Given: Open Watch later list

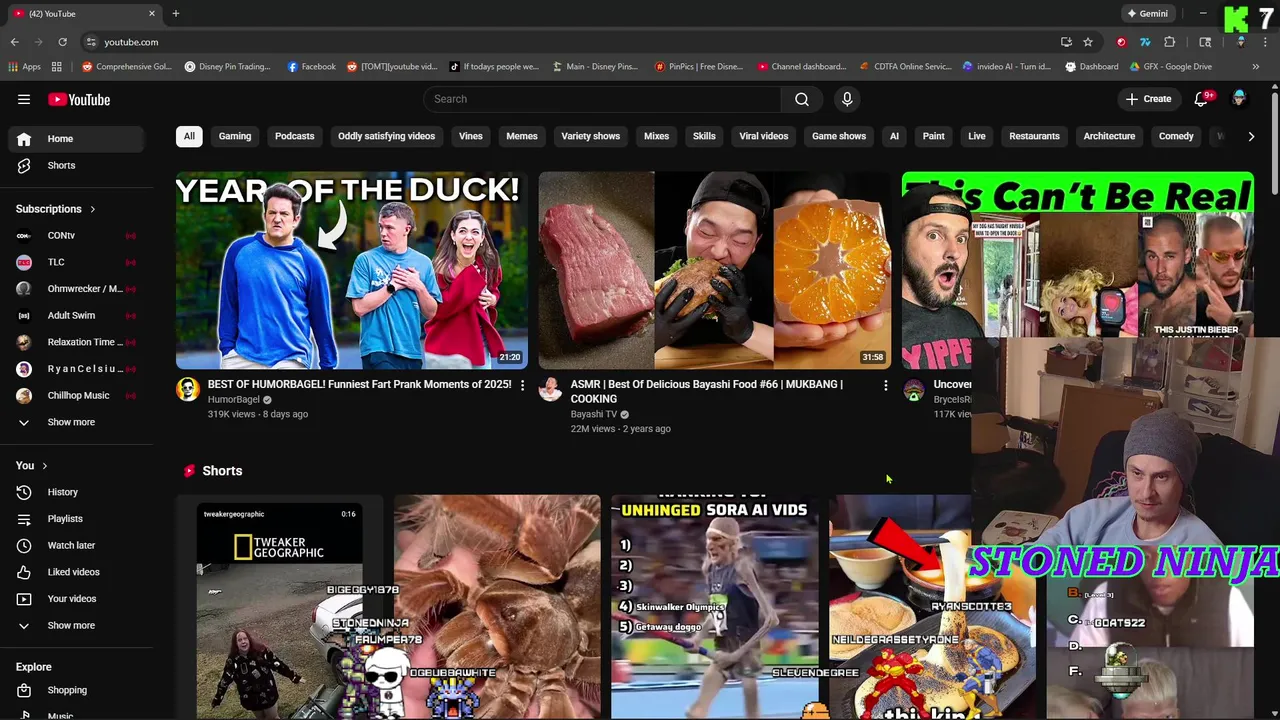Looking at the screenshot, I should [x=76, y=545].
